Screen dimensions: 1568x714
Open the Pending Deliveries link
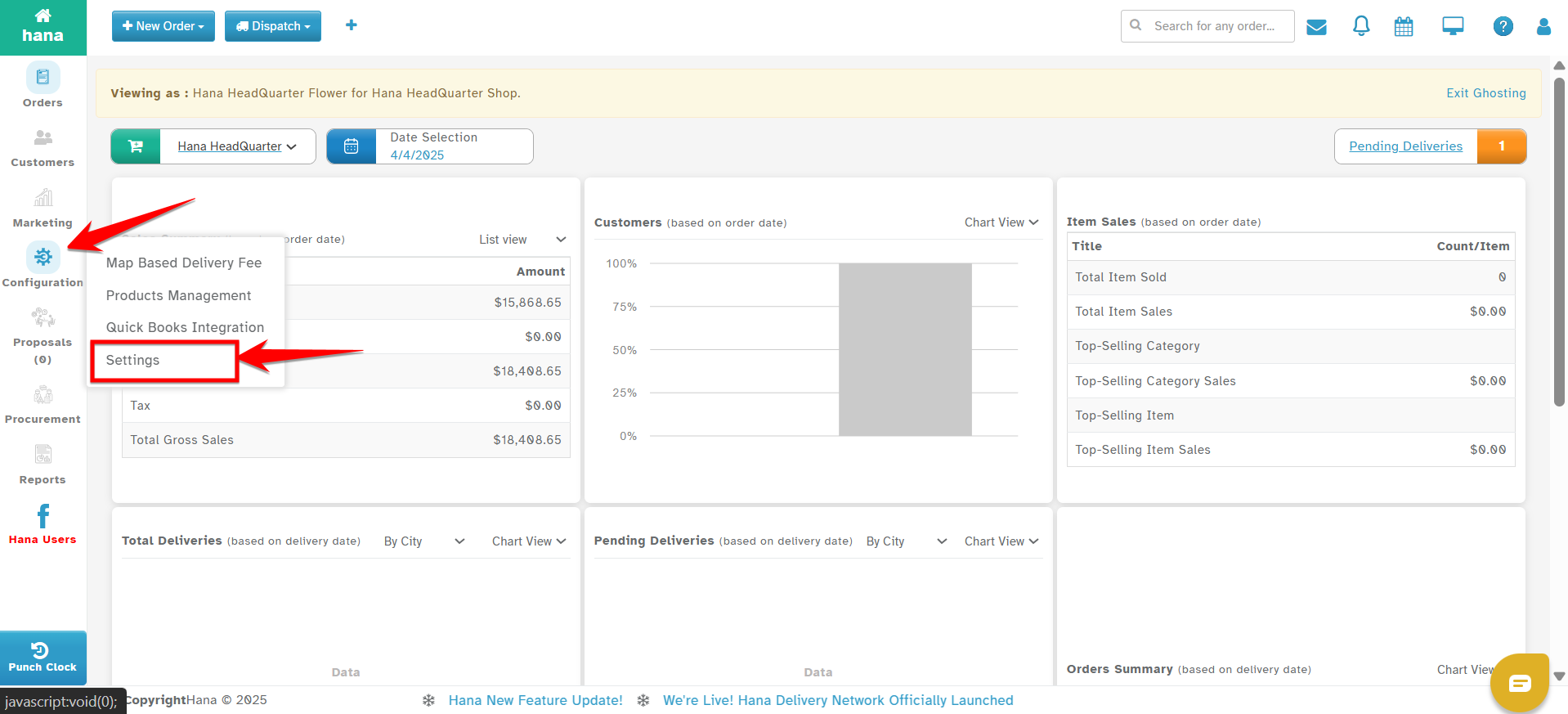click(x=1406, y=146)
